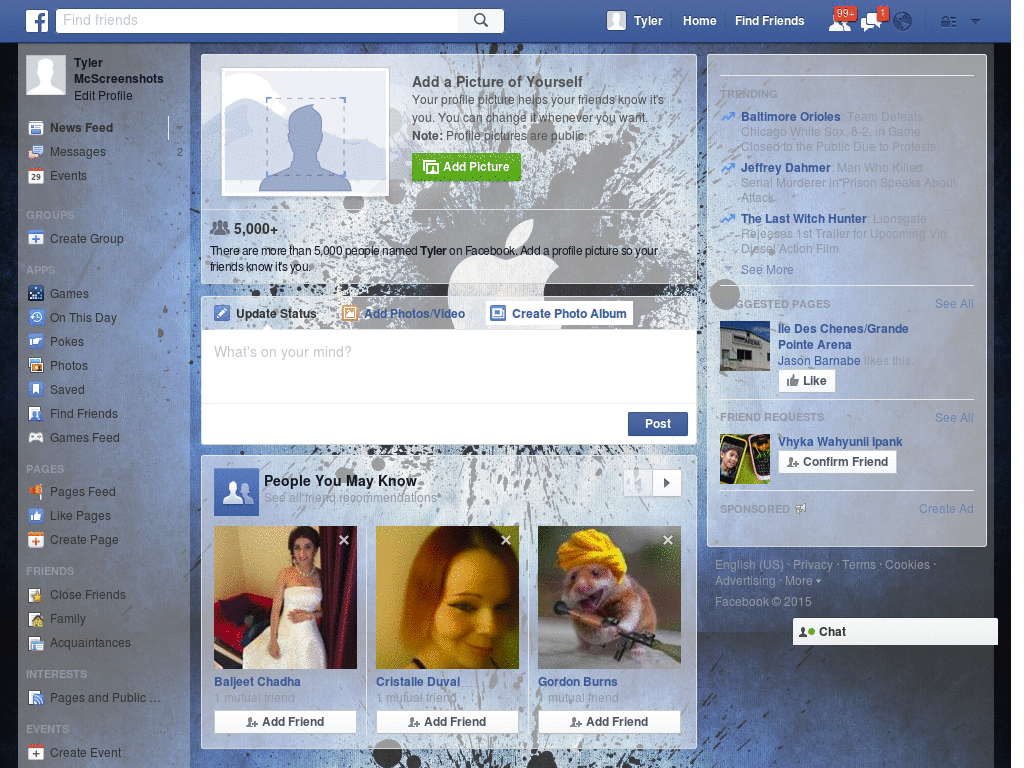Add Baljeet Chadha as friend

click(285, 722)
